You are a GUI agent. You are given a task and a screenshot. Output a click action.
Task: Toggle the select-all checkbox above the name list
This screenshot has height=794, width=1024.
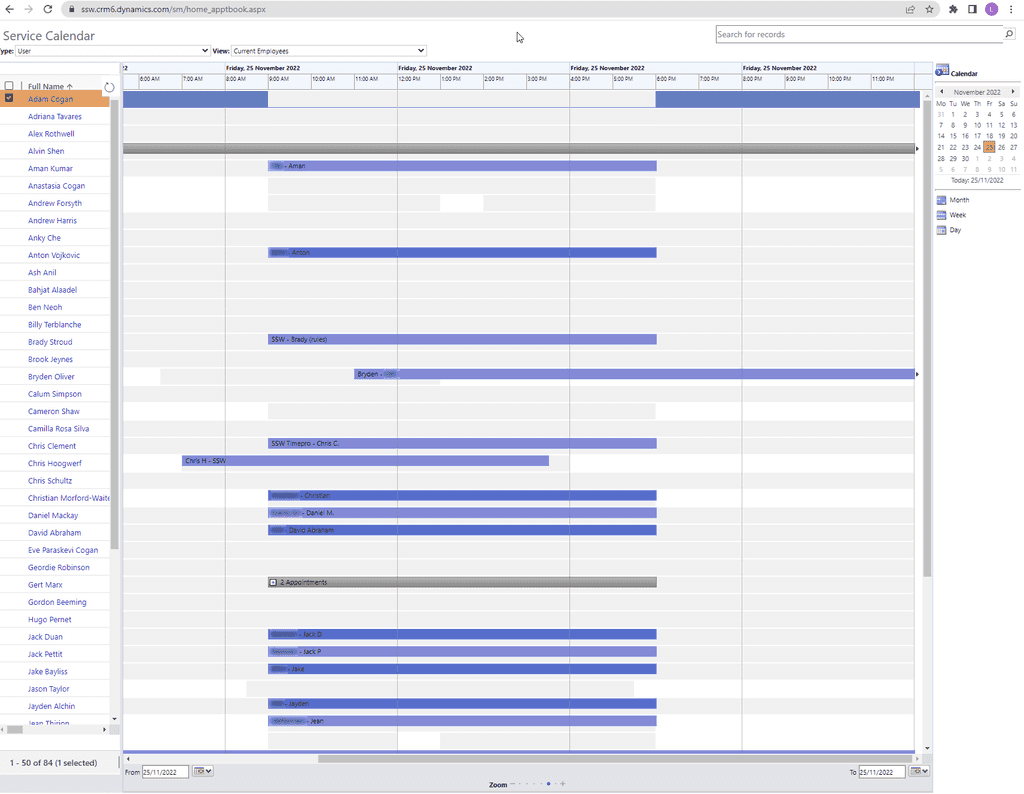pos(9,86)
